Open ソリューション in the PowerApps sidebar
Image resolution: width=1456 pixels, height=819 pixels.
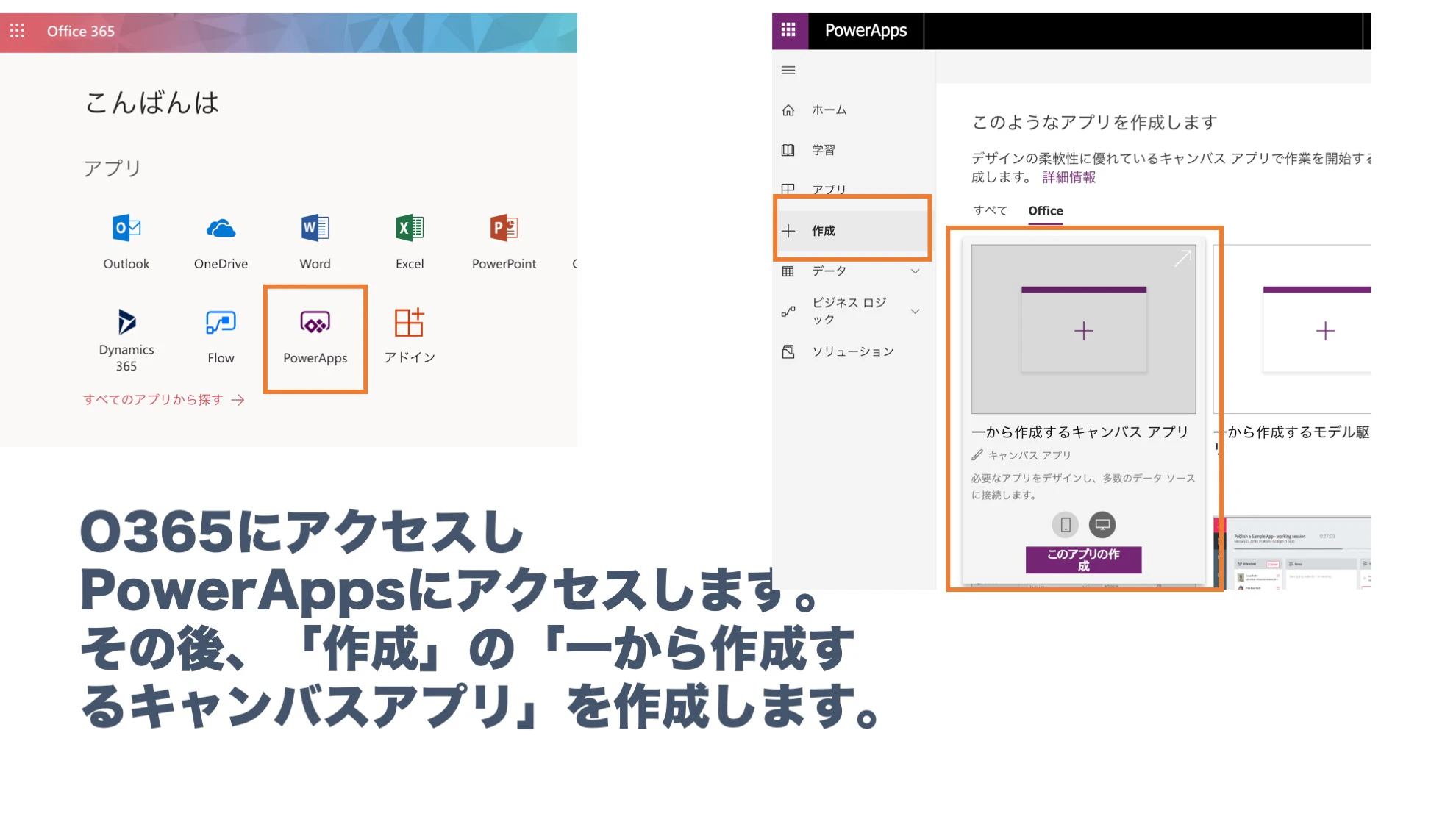coord(853,351)
